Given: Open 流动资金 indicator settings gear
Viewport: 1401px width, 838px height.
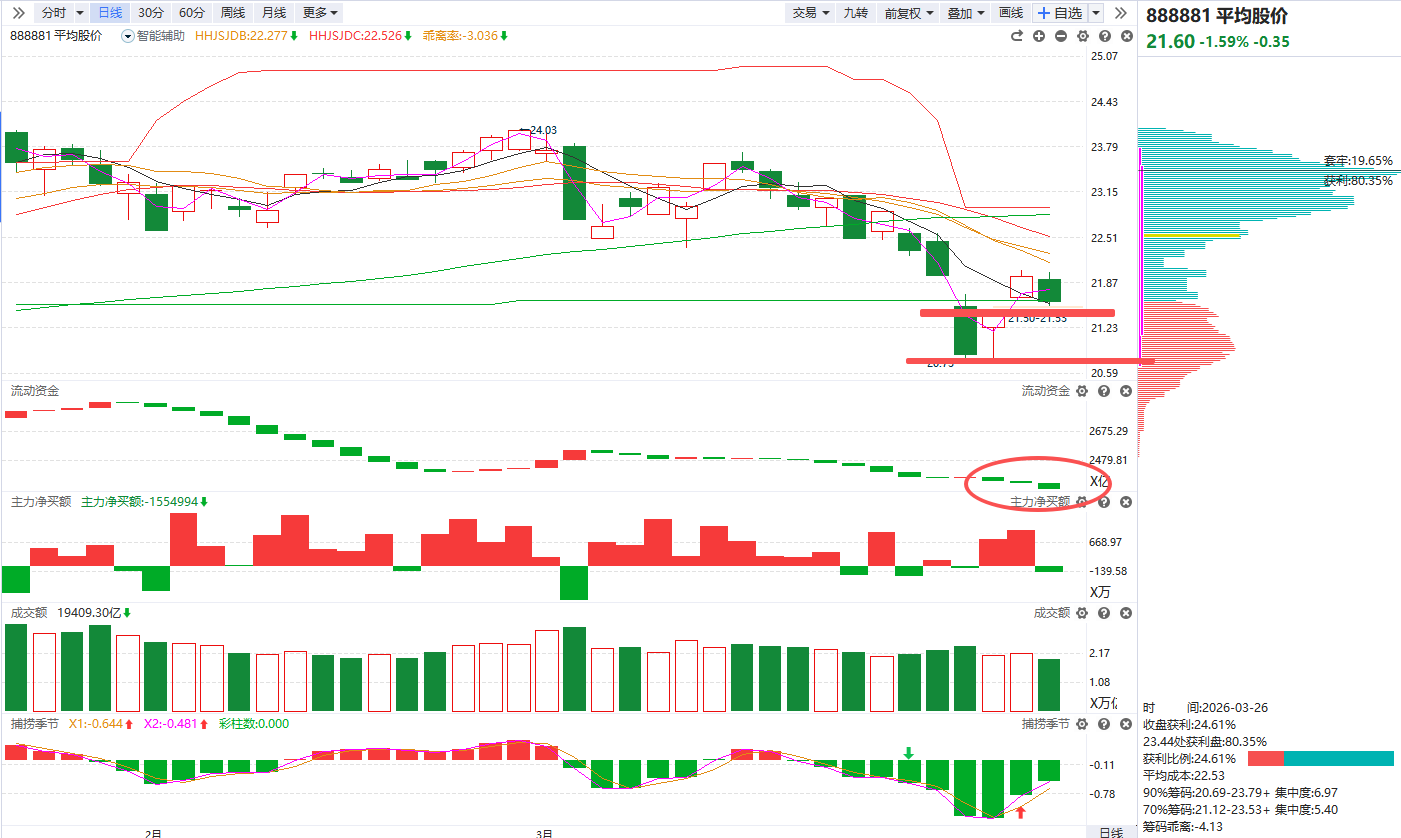Looking at the screenshot, I should (1080, 391).
